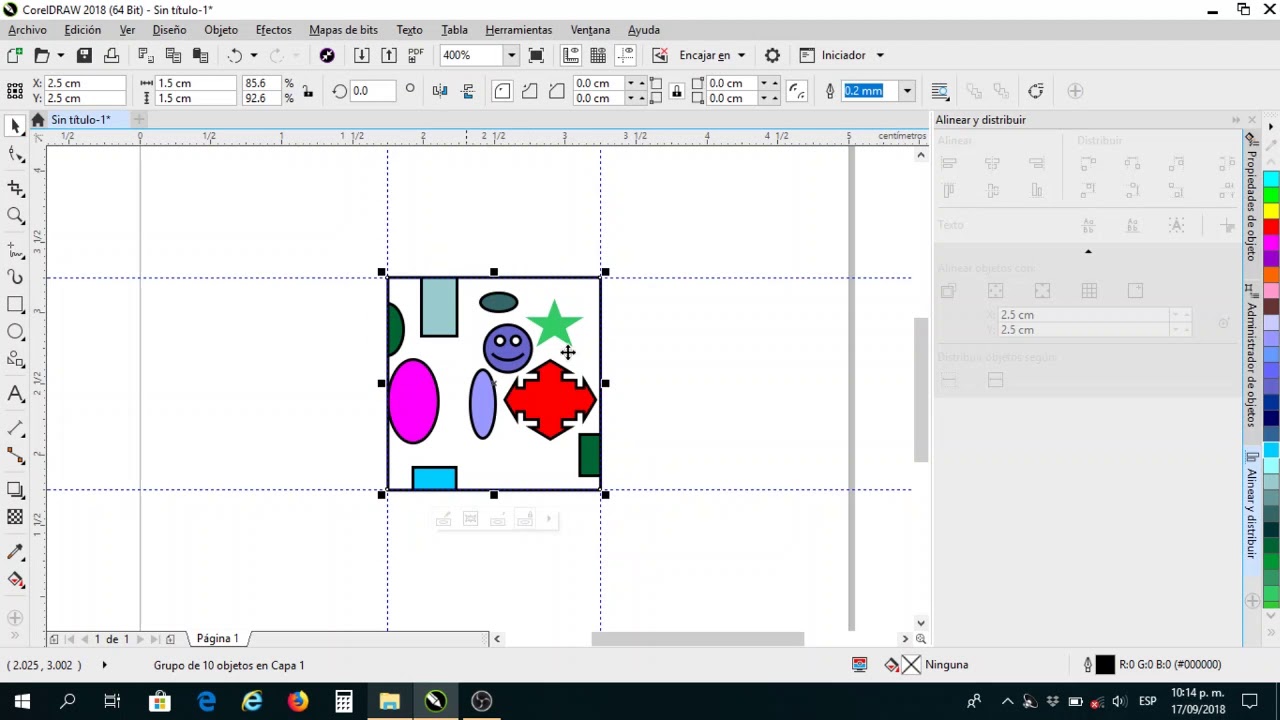The height and width of the screenshot is (720, 1280).
Task: Select the Text tool
Action: click(15, 394)
